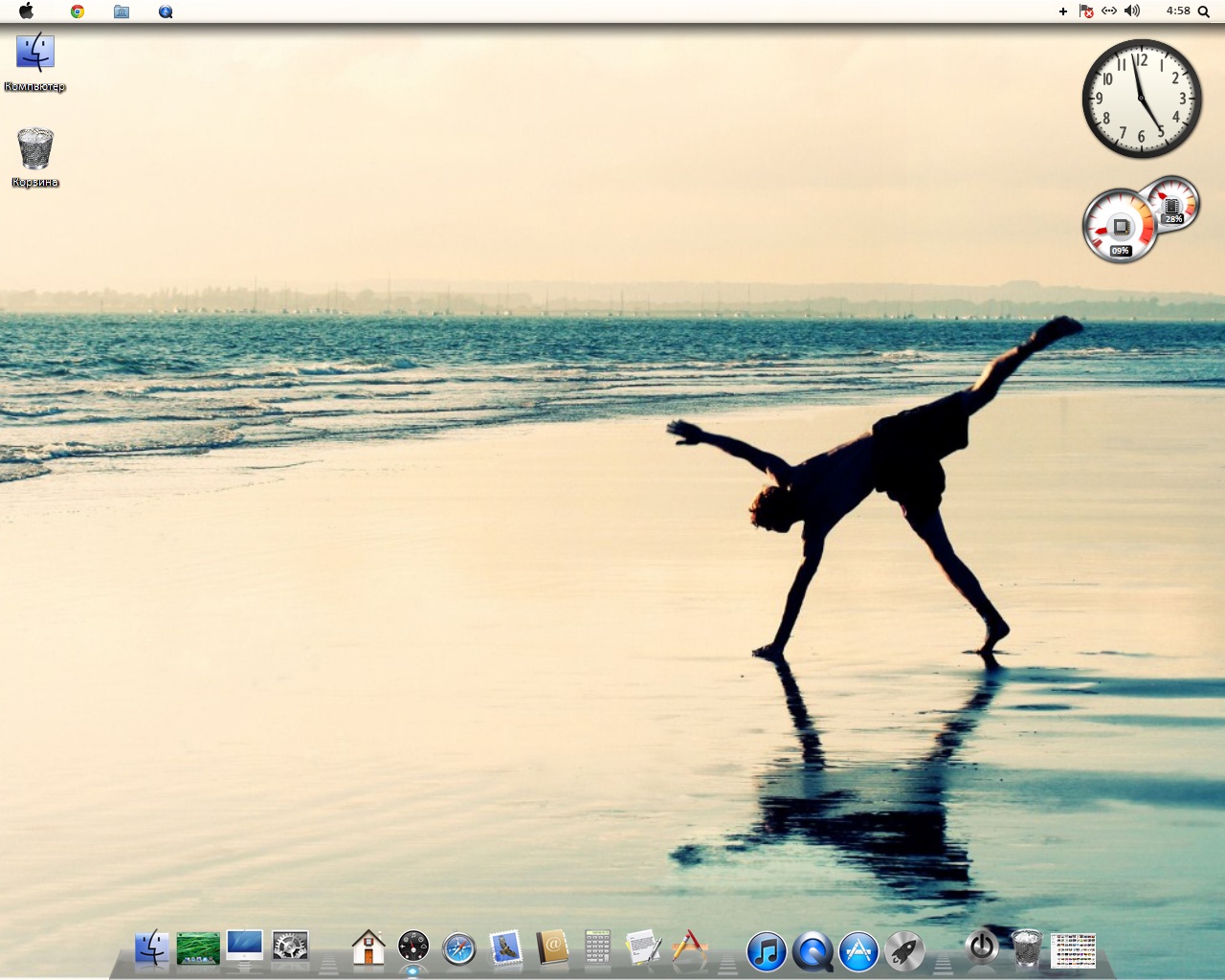
Task: Open the folder shortcut in the top bar
Action: pyautogui.click(x=122, y=11)
